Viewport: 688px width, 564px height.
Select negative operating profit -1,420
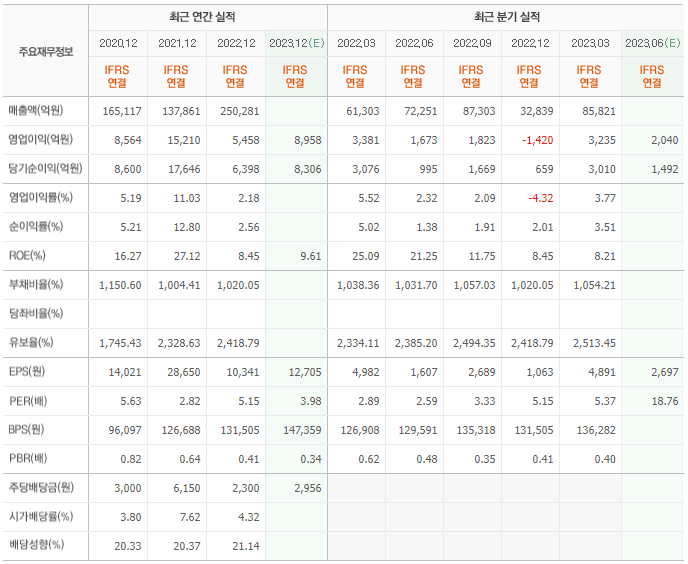pos(538,140)
